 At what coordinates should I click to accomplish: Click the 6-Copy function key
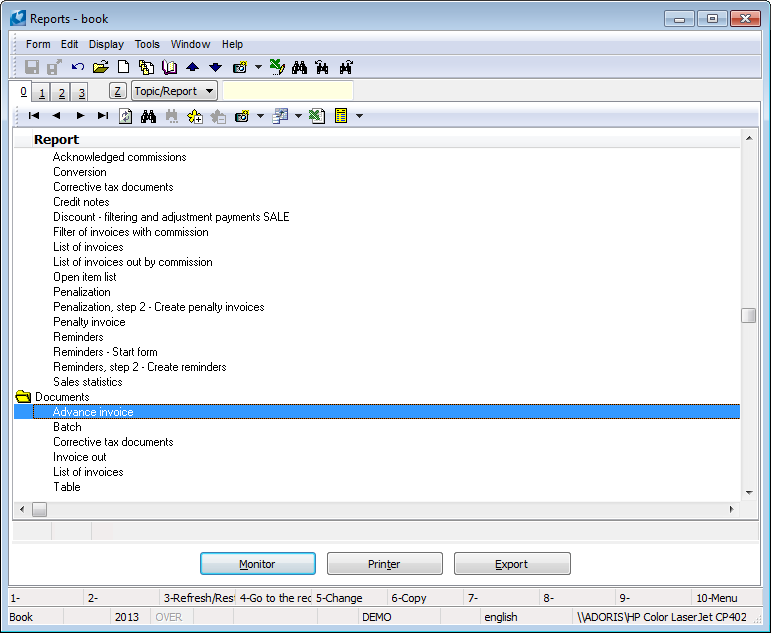[x=425, y=598]
